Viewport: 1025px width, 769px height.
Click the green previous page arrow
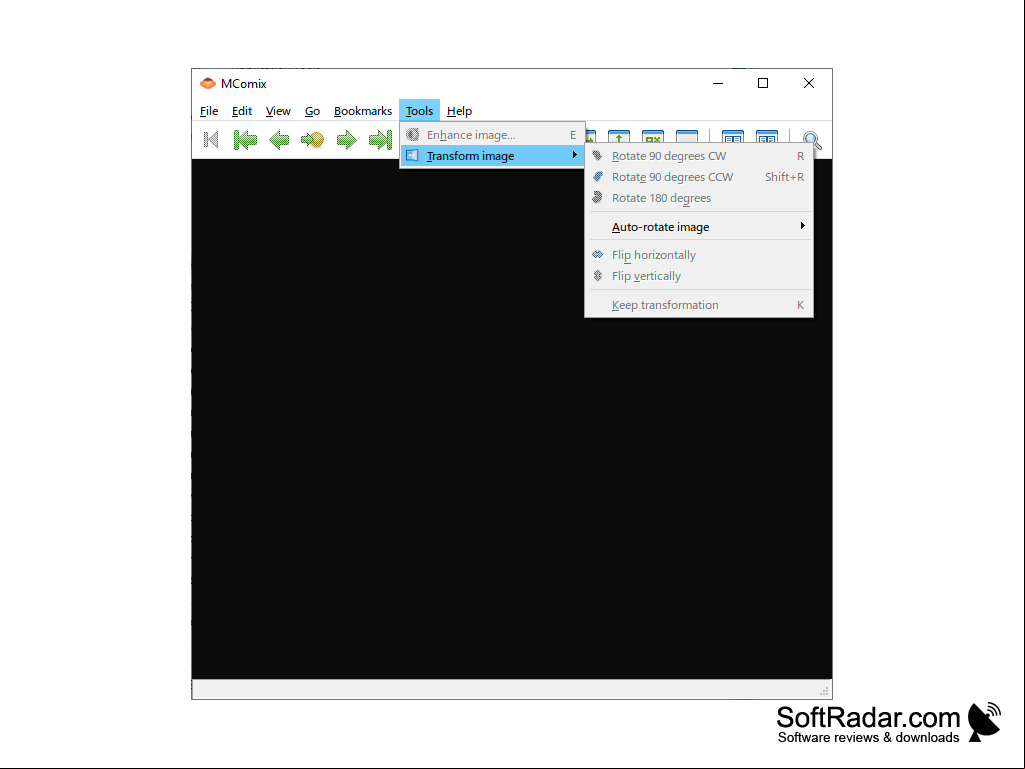279,139
